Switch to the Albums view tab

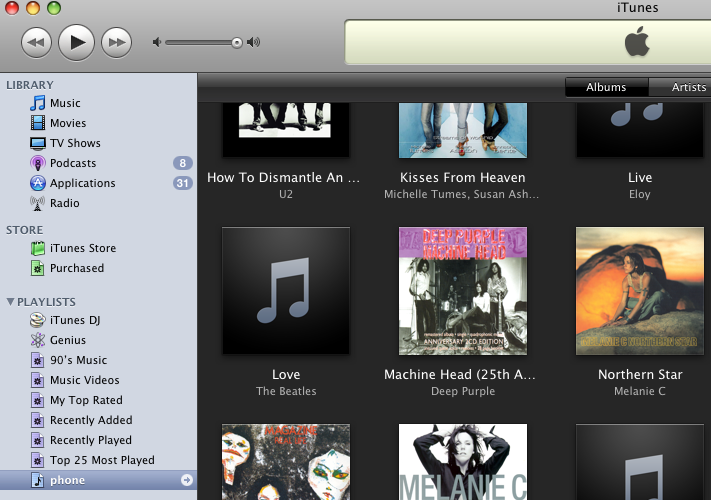606,87
